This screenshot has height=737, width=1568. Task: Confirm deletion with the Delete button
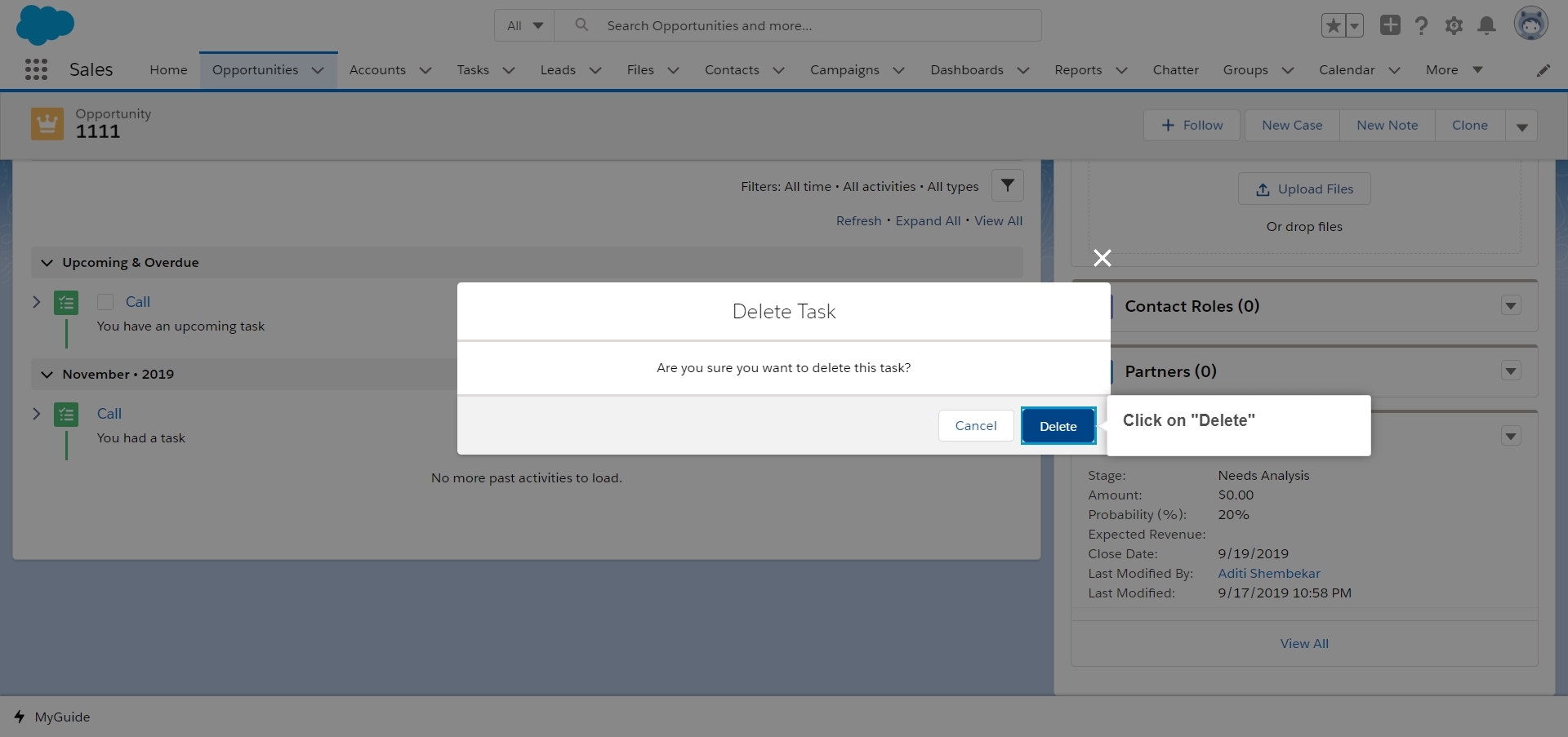click(1058, 426)
